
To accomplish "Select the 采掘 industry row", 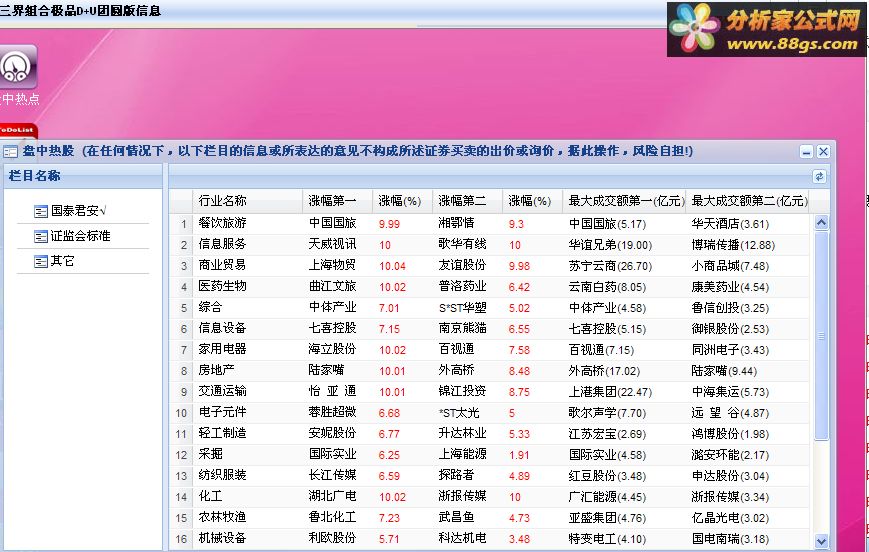I will [x=489, y=455].
